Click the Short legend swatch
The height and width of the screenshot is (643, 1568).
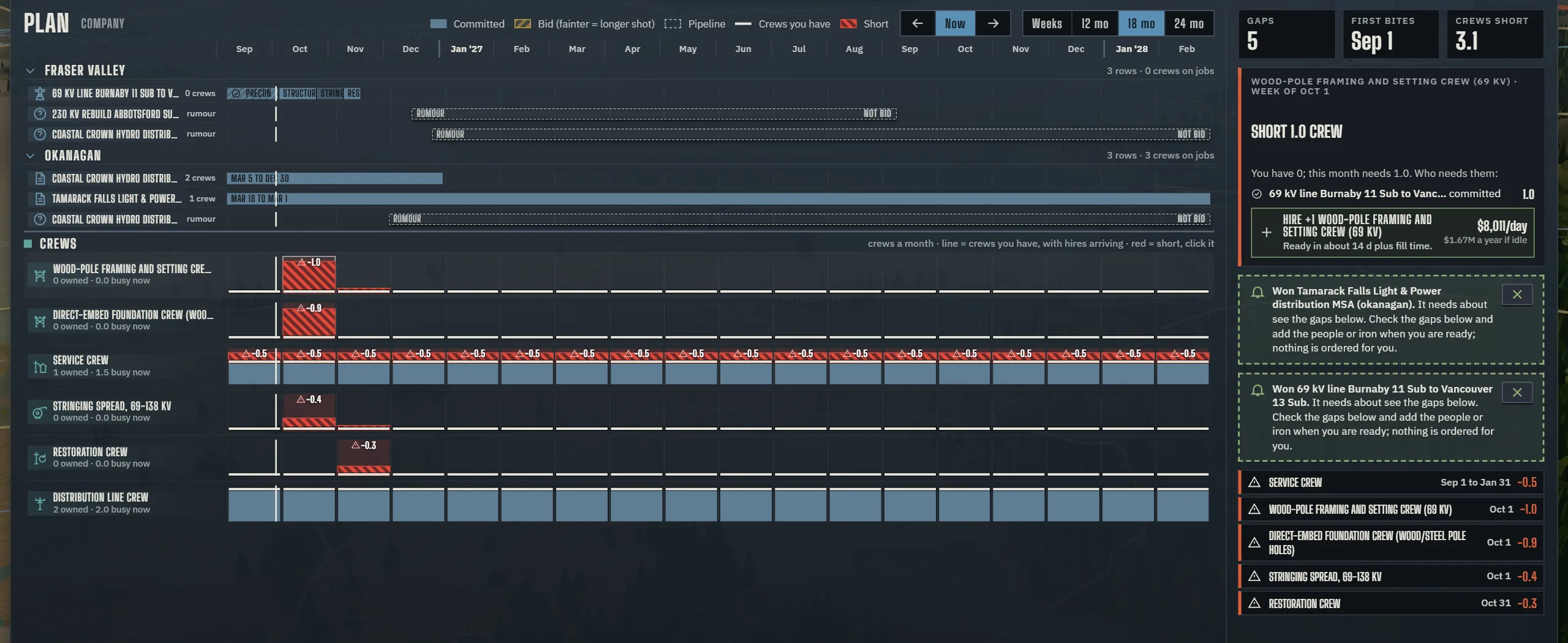click(848, 24)
